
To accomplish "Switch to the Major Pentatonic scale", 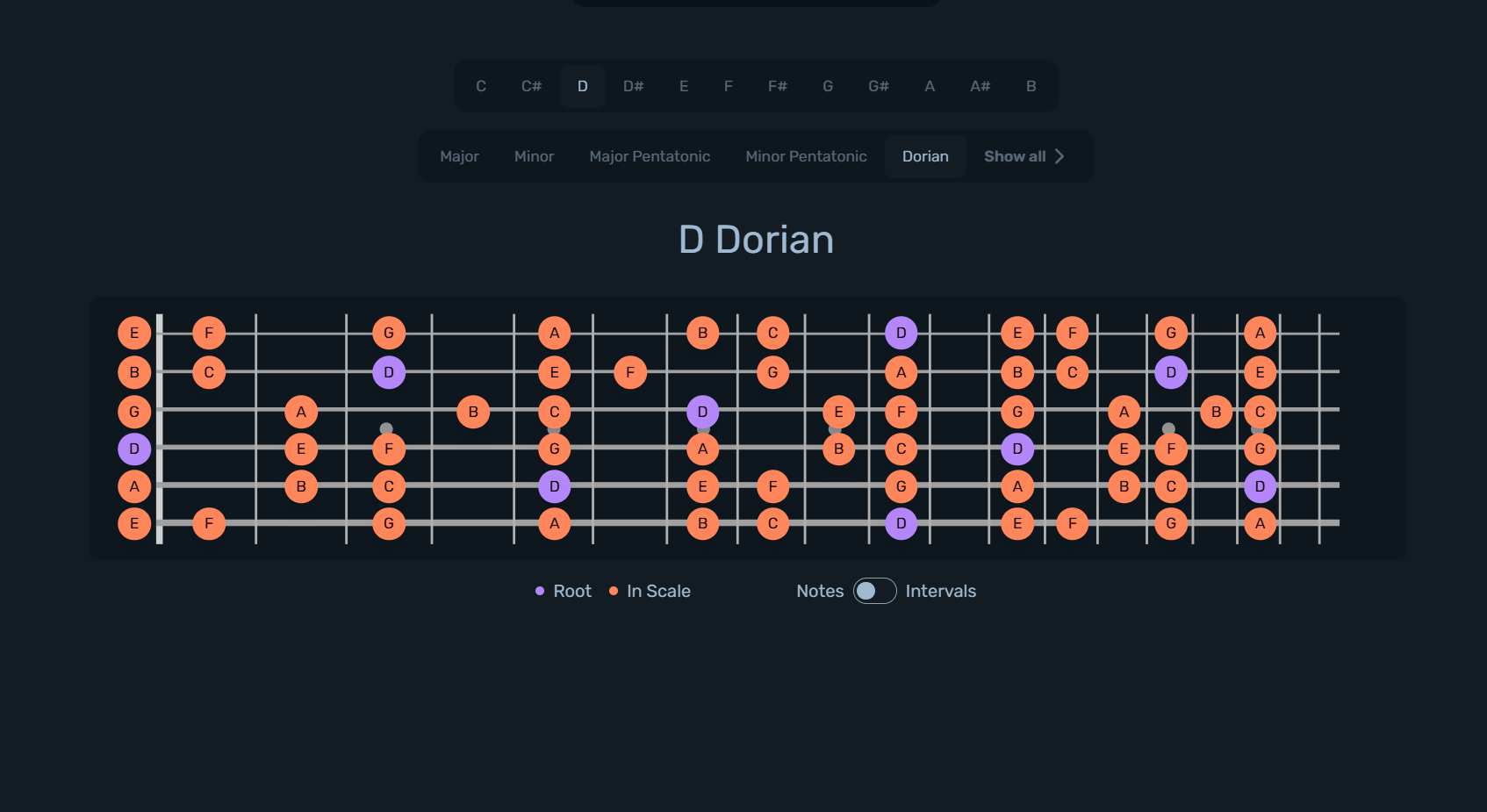I will (x=650, y=156).
